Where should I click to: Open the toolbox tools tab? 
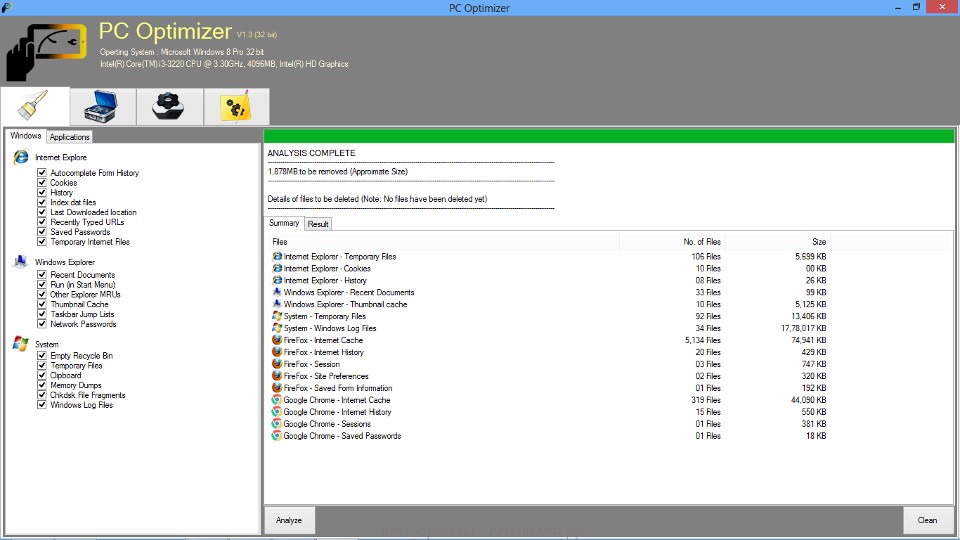coord(103,107)
